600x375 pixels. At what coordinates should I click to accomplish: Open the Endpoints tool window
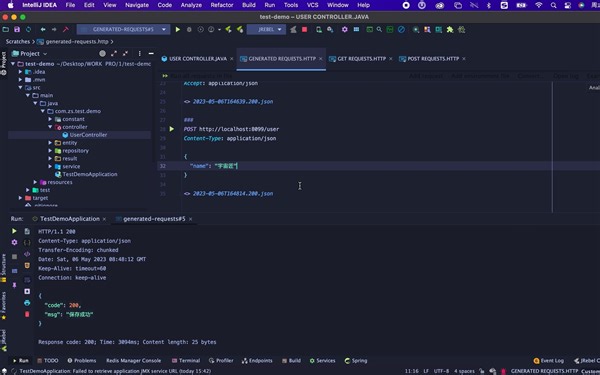tap(257, 360)
